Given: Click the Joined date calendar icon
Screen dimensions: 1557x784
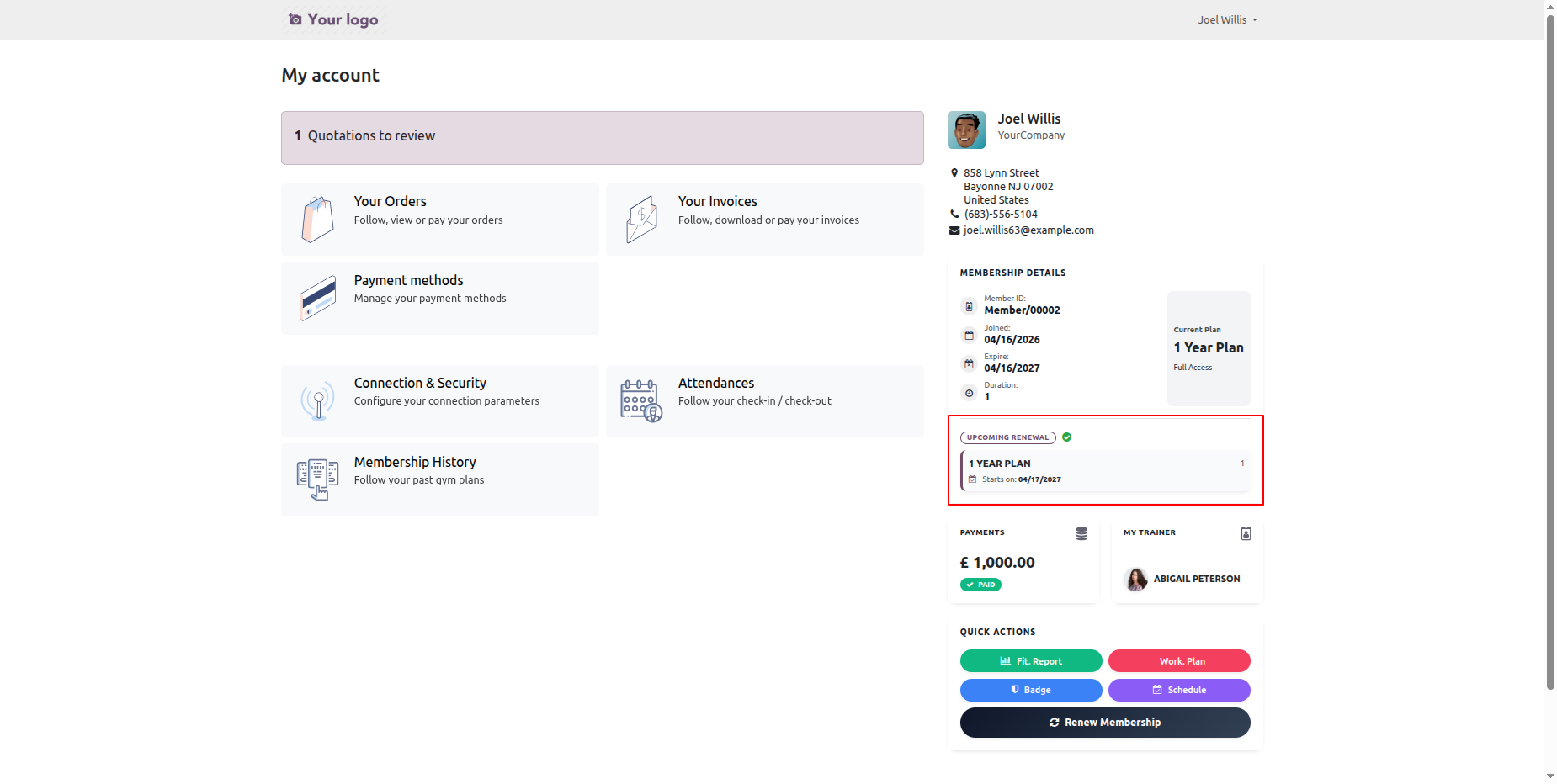Looking at the screenshot, I should 969,335.
